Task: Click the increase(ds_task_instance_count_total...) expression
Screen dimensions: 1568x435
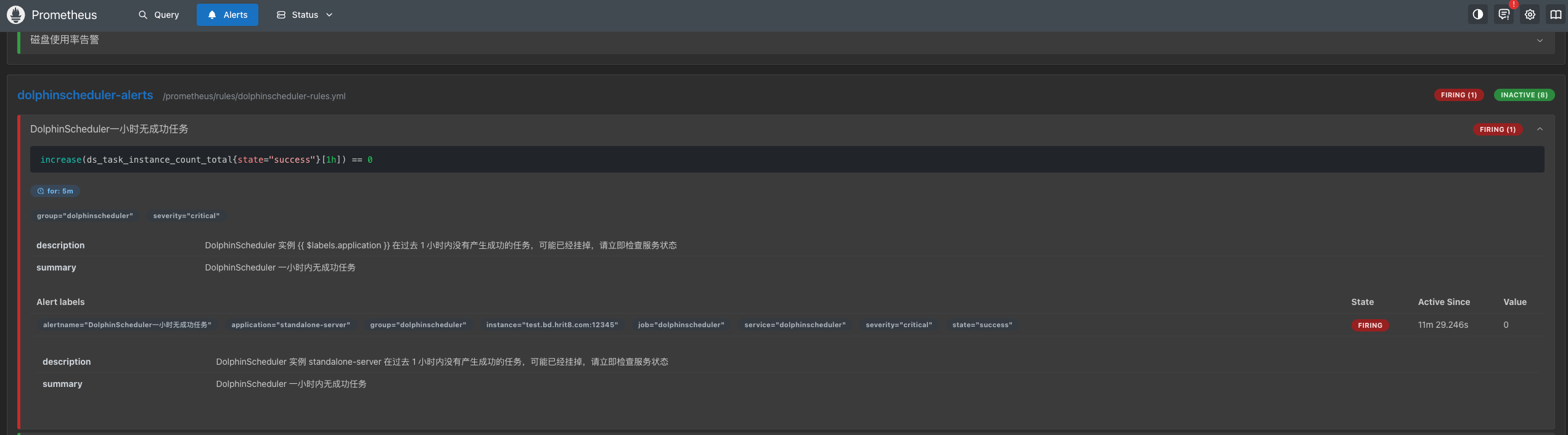Action: point(207,160)
